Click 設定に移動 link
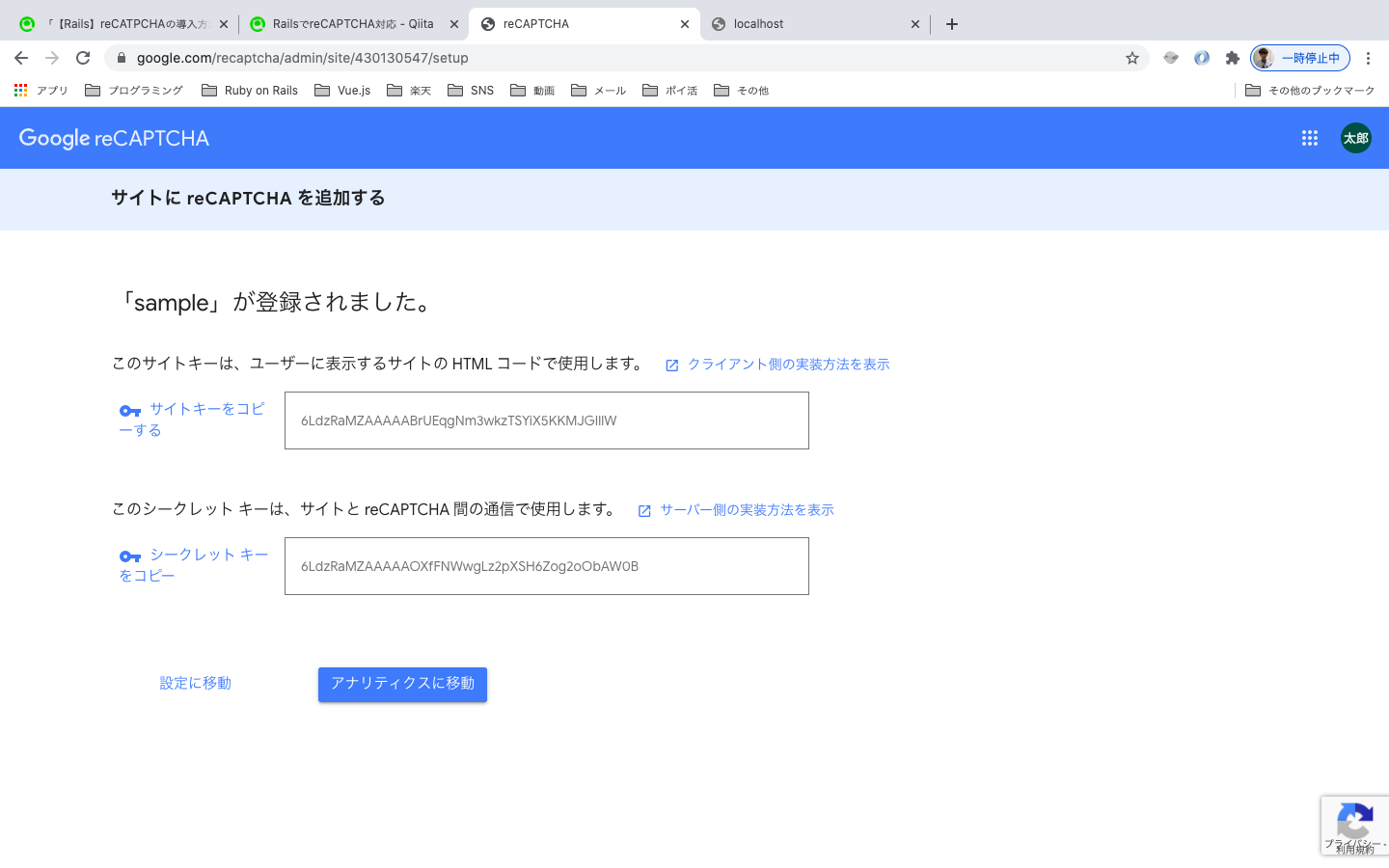This screenshot has height=868, width=1389. [196, 683]
